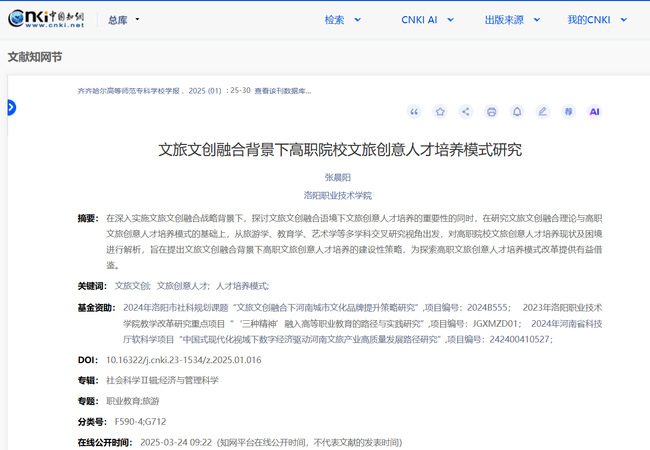Expand the left sidebar arrow button

[x=11, y=107]
